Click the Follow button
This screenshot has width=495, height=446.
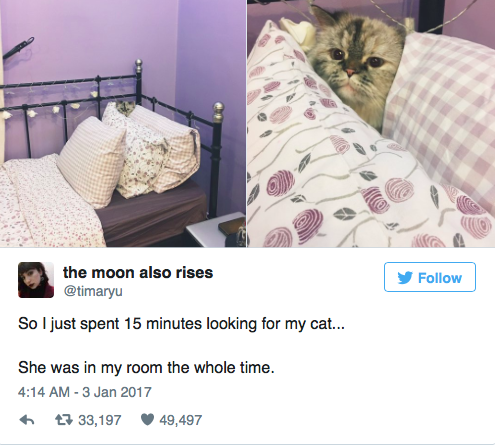430,277
